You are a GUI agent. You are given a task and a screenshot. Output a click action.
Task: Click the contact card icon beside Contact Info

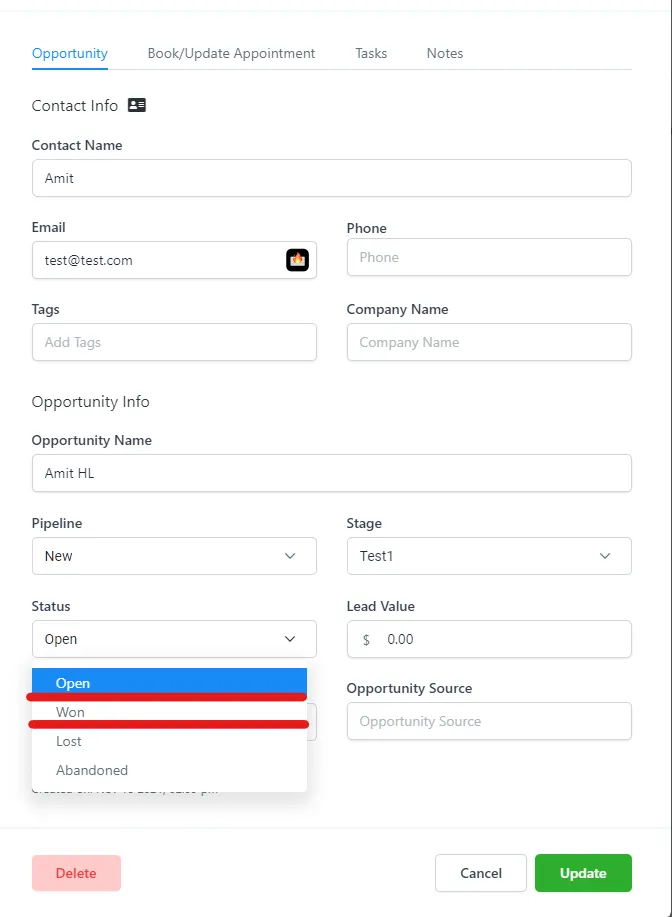137,105
